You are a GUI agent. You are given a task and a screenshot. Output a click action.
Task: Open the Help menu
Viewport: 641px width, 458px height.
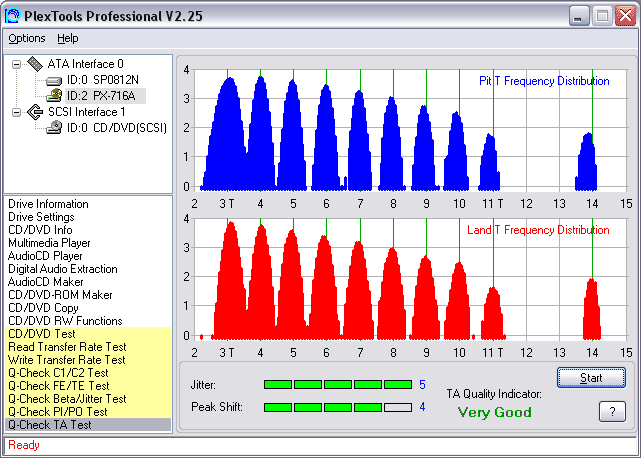(67, 38)
